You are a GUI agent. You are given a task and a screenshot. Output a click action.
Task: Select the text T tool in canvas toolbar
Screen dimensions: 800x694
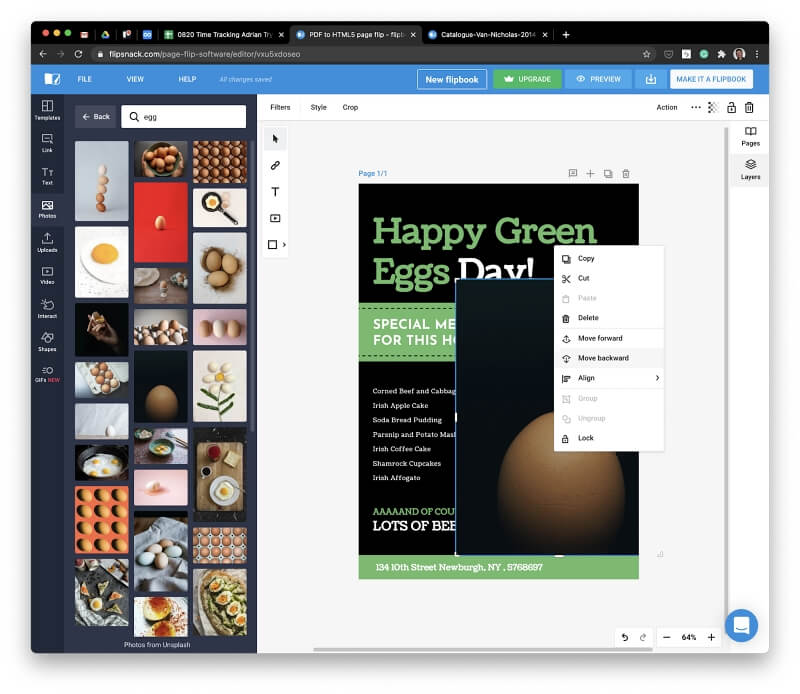pyautogui.click(x=276, y=192)
